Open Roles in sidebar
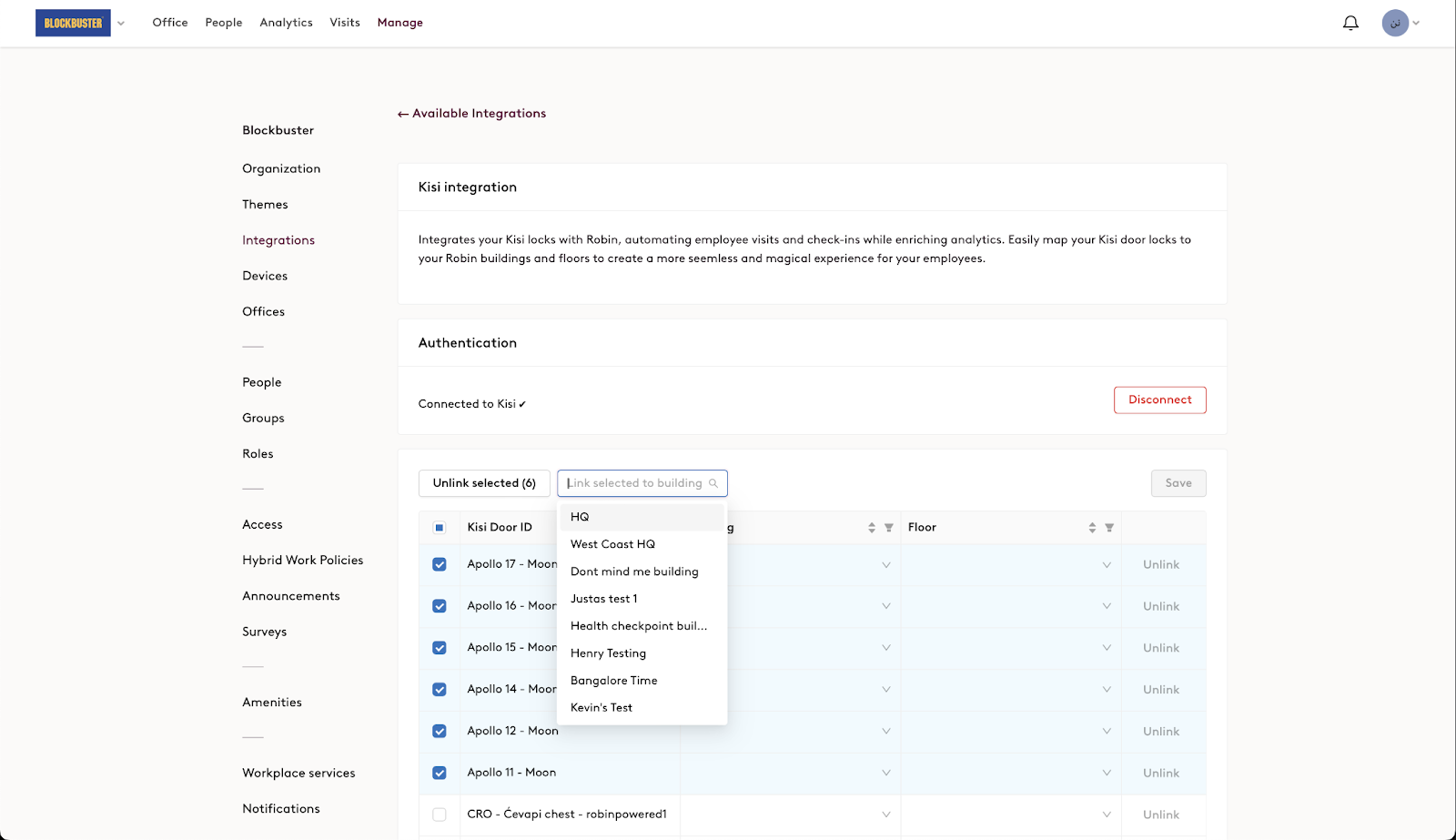Viewport: 1456px width, 840px height. pos(258,453)
